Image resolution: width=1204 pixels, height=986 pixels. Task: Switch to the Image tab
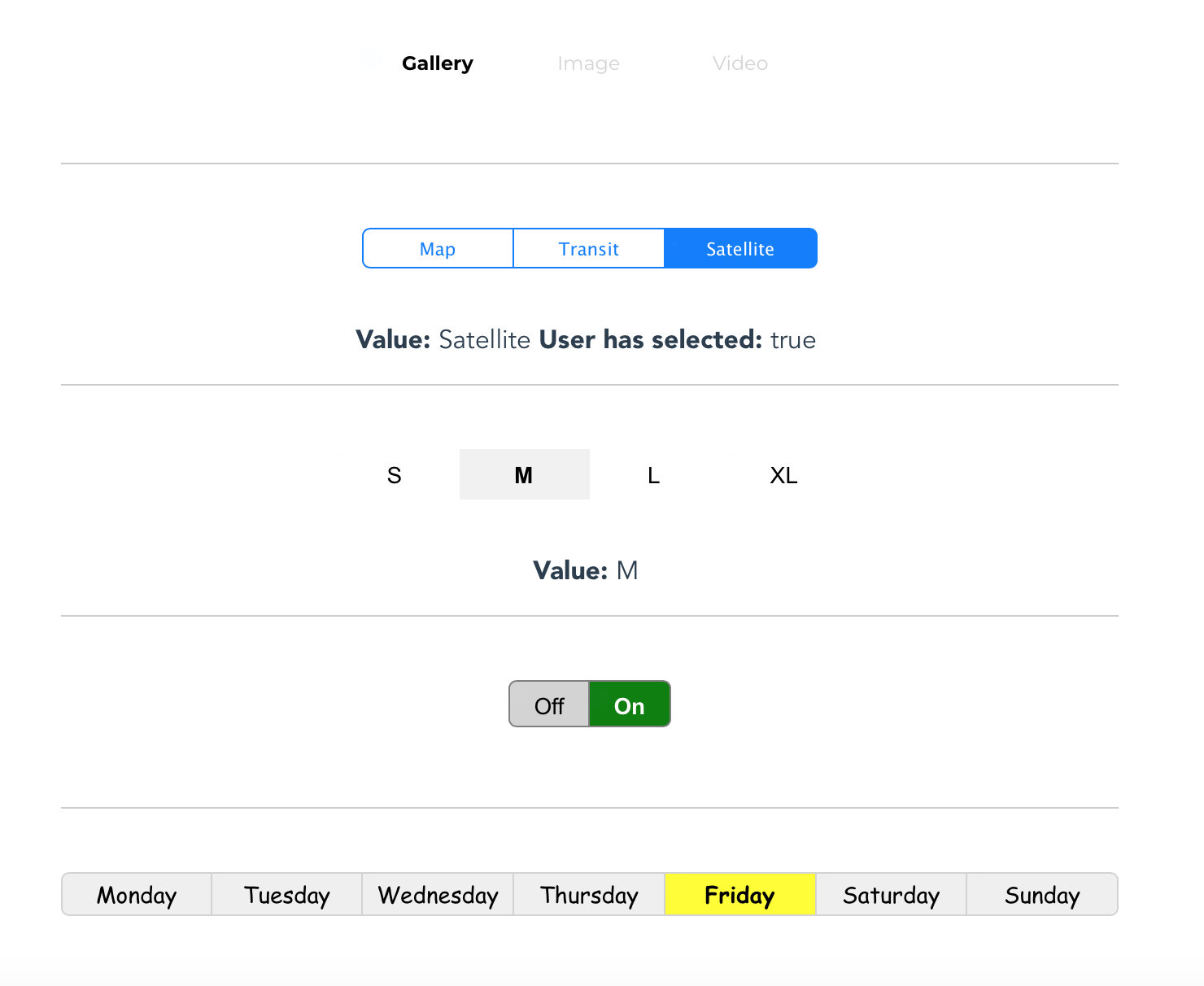click(588, 63)
